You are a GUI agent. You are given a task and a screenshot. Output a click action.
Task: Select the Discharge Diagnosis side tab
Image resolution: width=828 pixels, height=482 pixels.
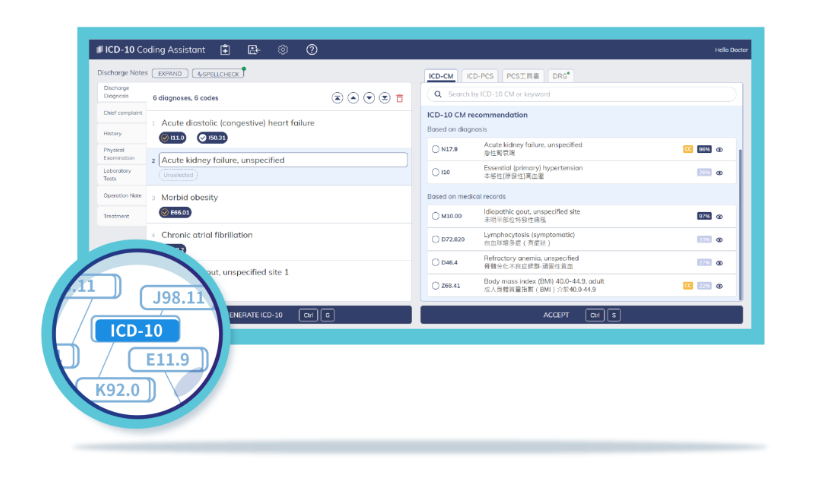[121, 92]
